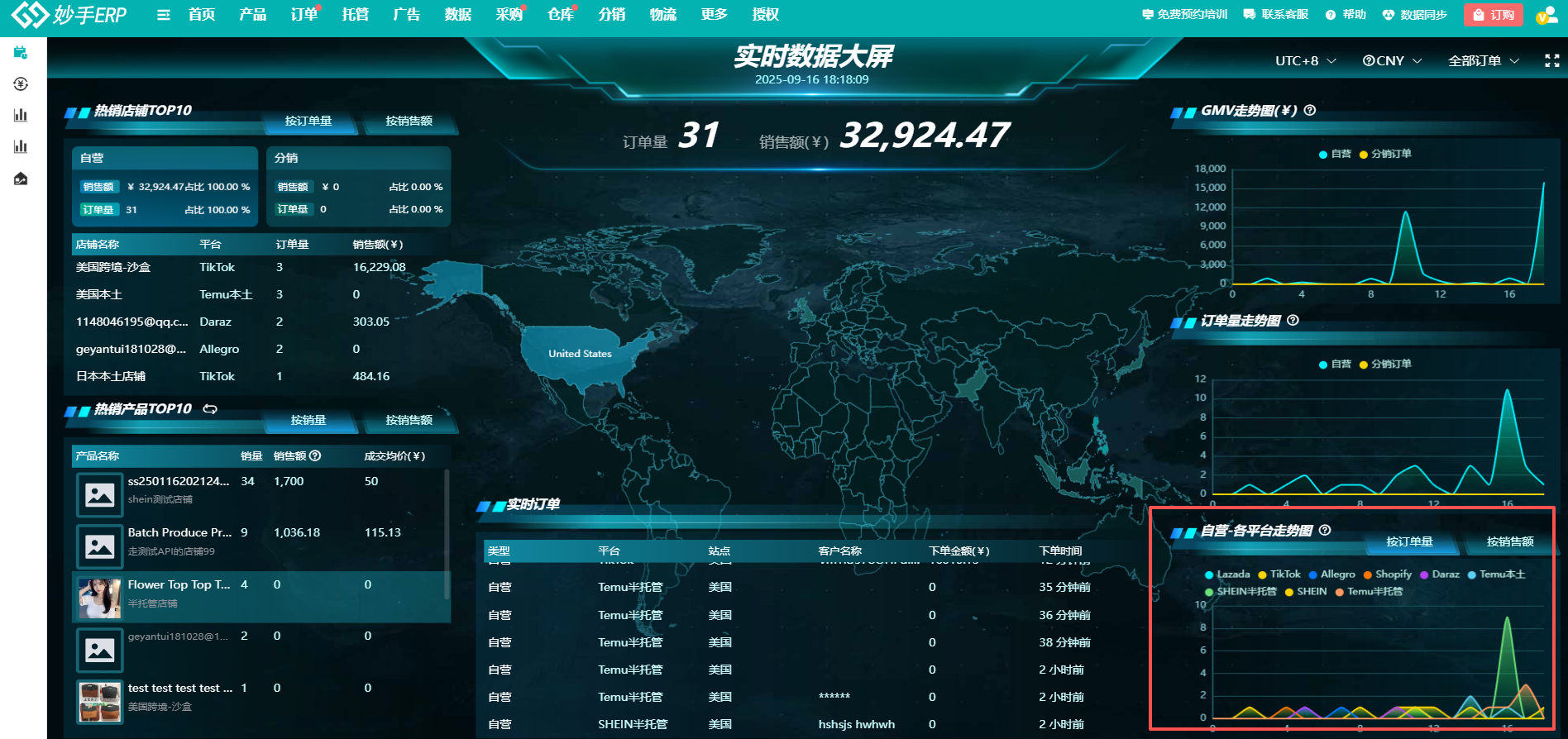This screenshot has height=739, width=1568.
Task: Click the swap icon next to 热销产品TOP10
Action: [x=210, y=409]
